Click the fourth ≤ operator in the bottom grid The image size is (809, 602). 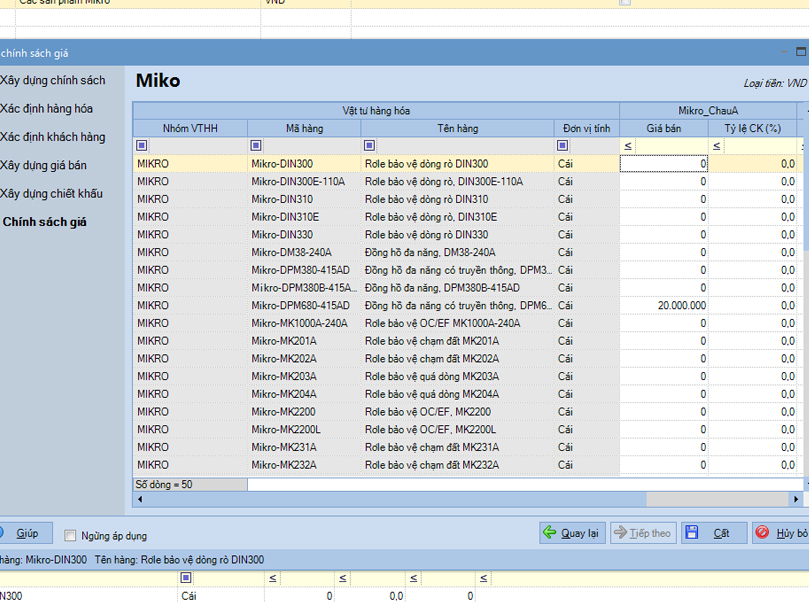483,578
